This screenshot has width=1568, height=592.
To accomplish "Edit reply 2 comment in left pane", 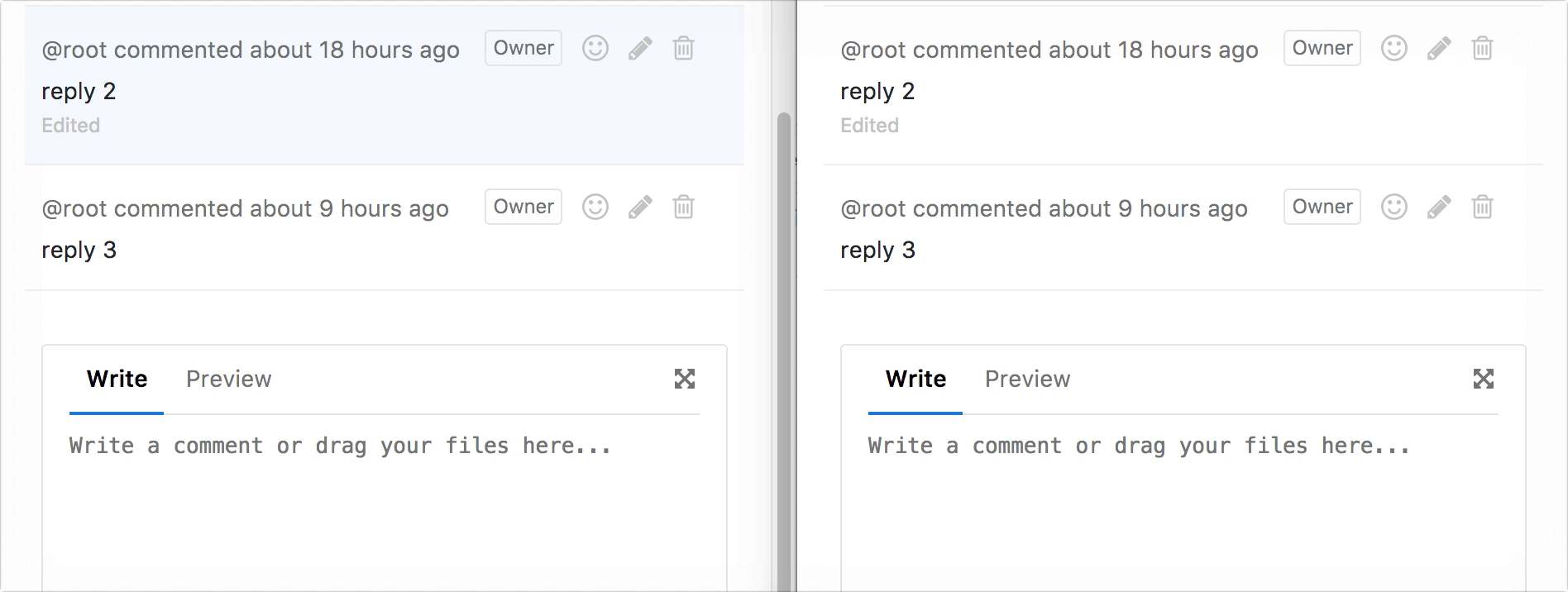I will [x=640, y=49].
